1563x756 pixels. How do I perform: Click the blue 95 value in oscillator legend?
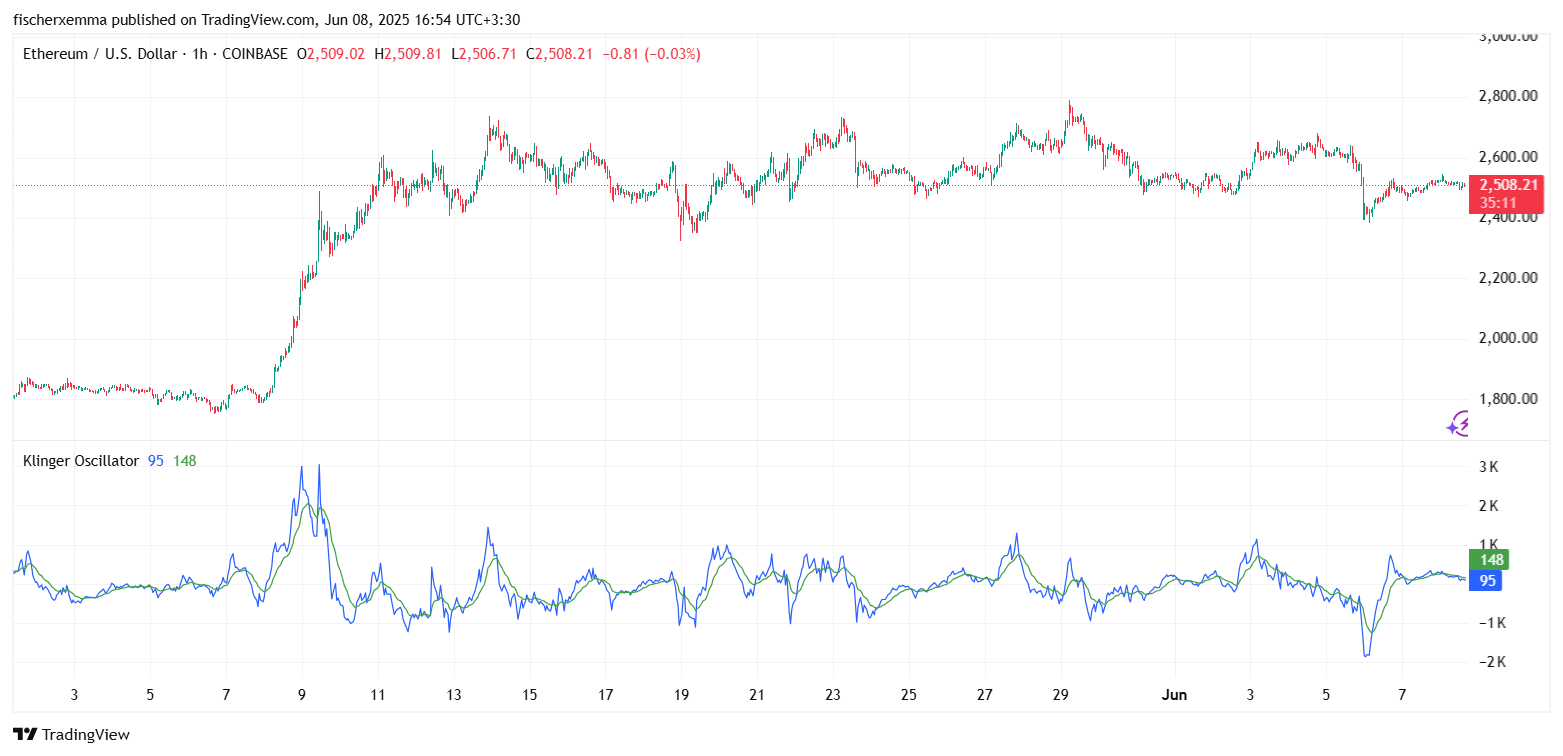(155, 461)
